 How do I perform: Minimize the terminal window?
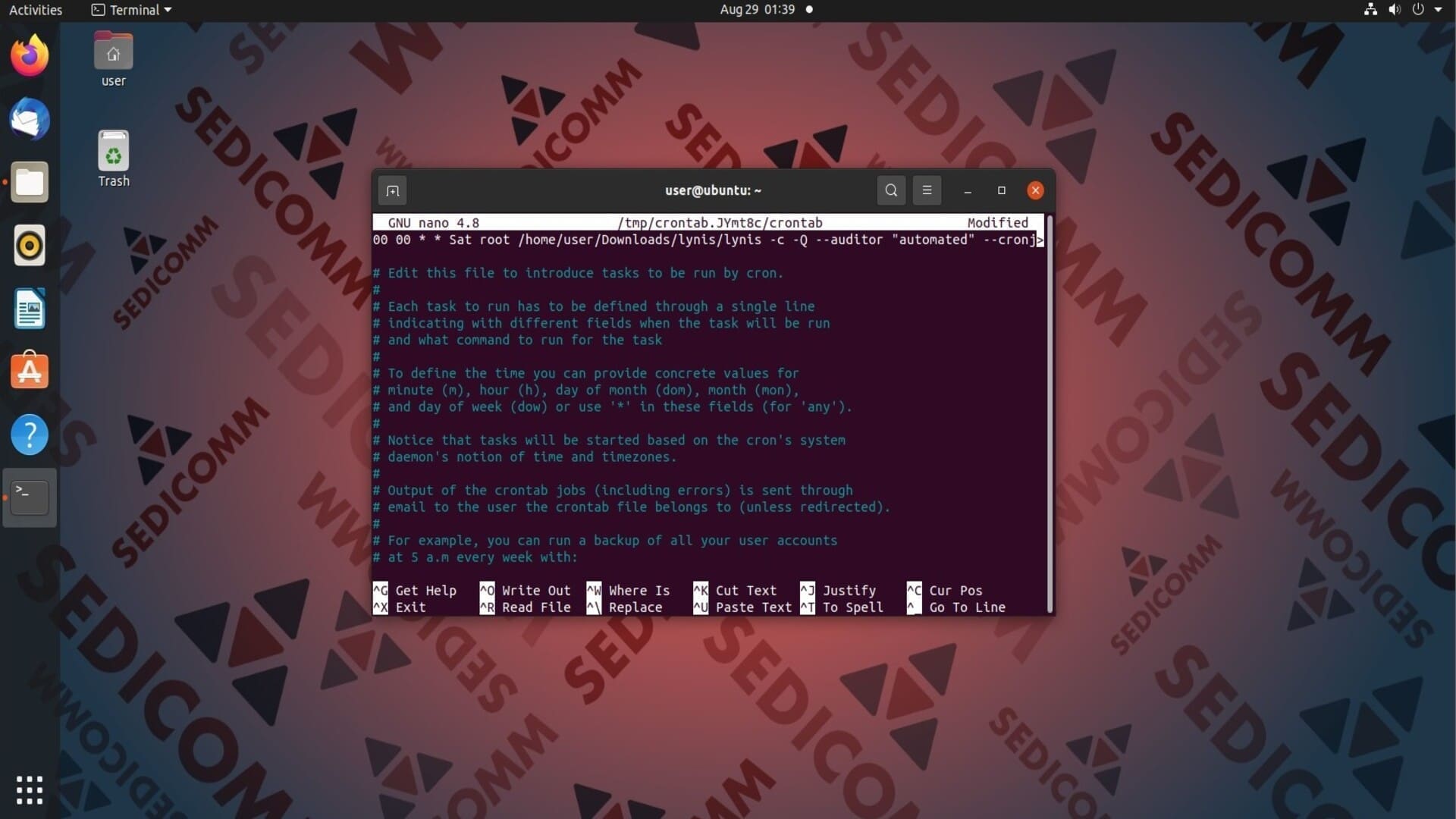pyautogui.click(x=968, y=191)
